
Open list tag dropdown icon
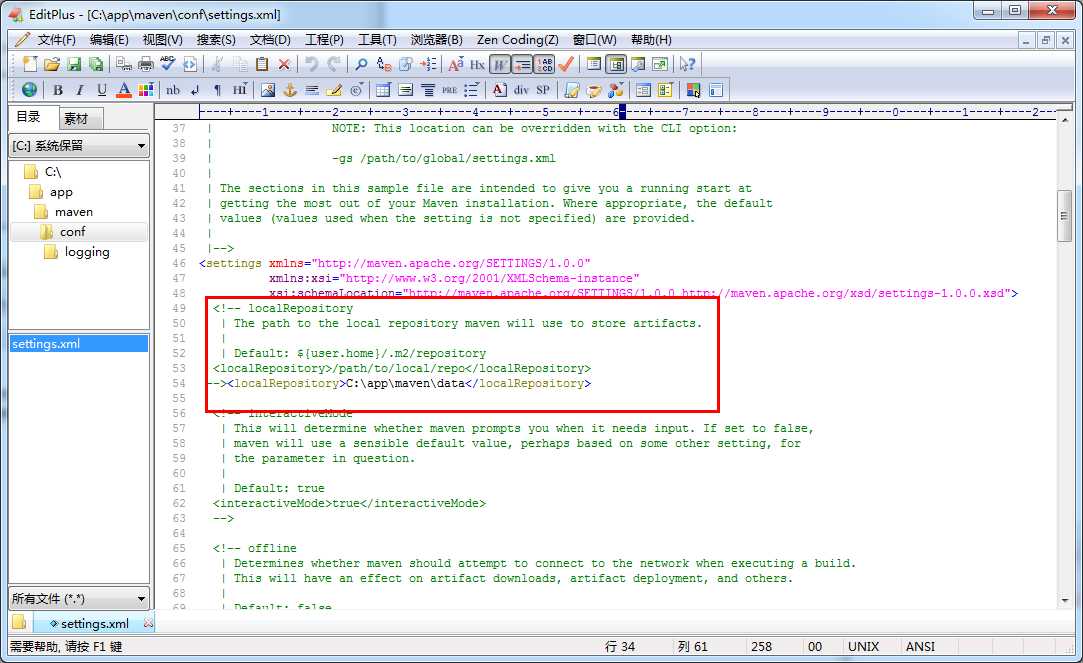472,90
